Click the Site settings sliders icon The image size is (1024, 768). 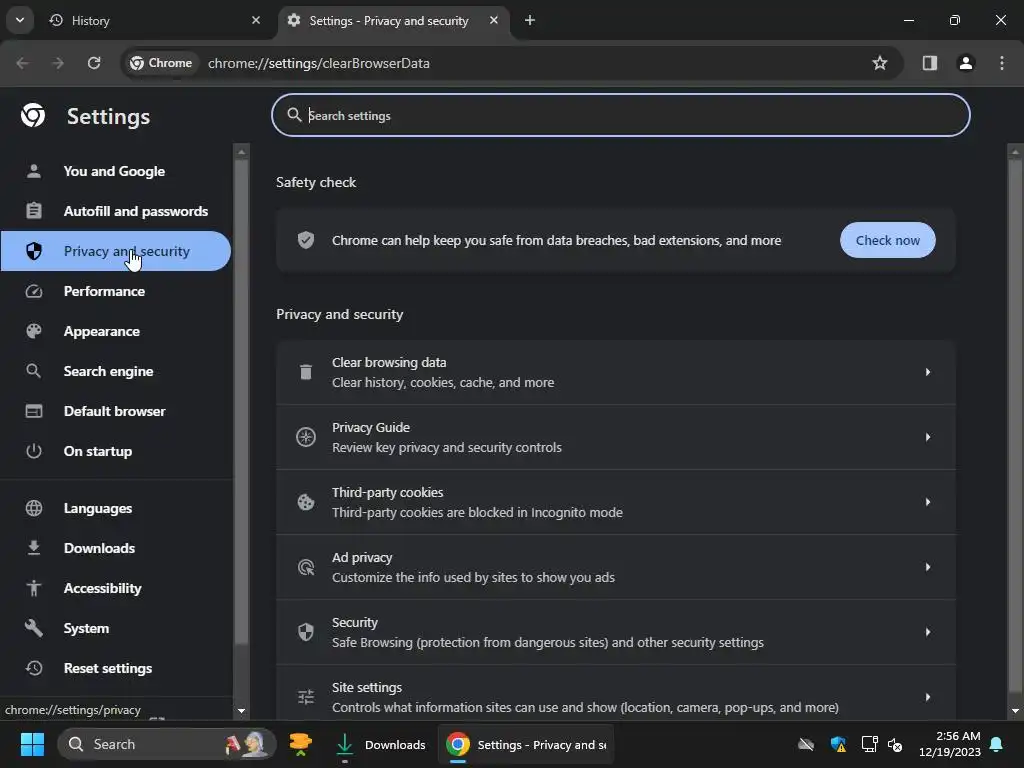click(306, 697)
